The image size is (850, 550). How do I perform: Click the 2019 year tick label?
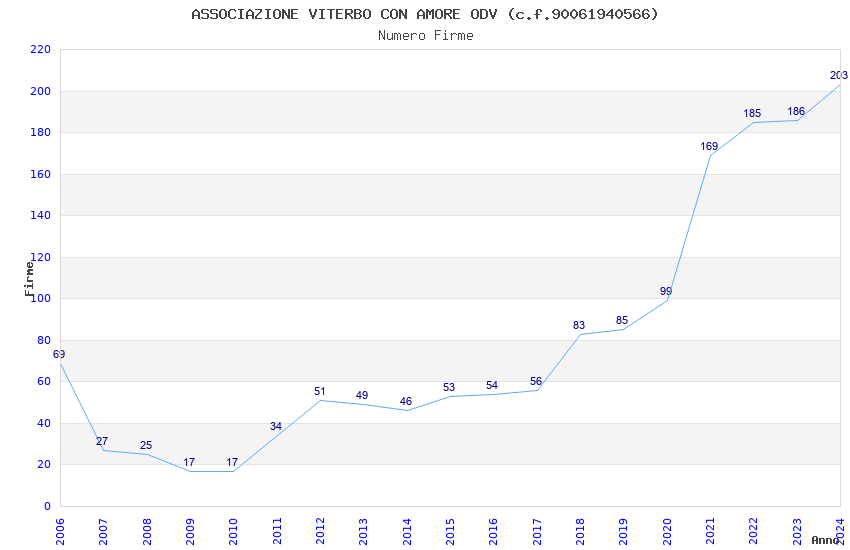(x=623, y=532)
